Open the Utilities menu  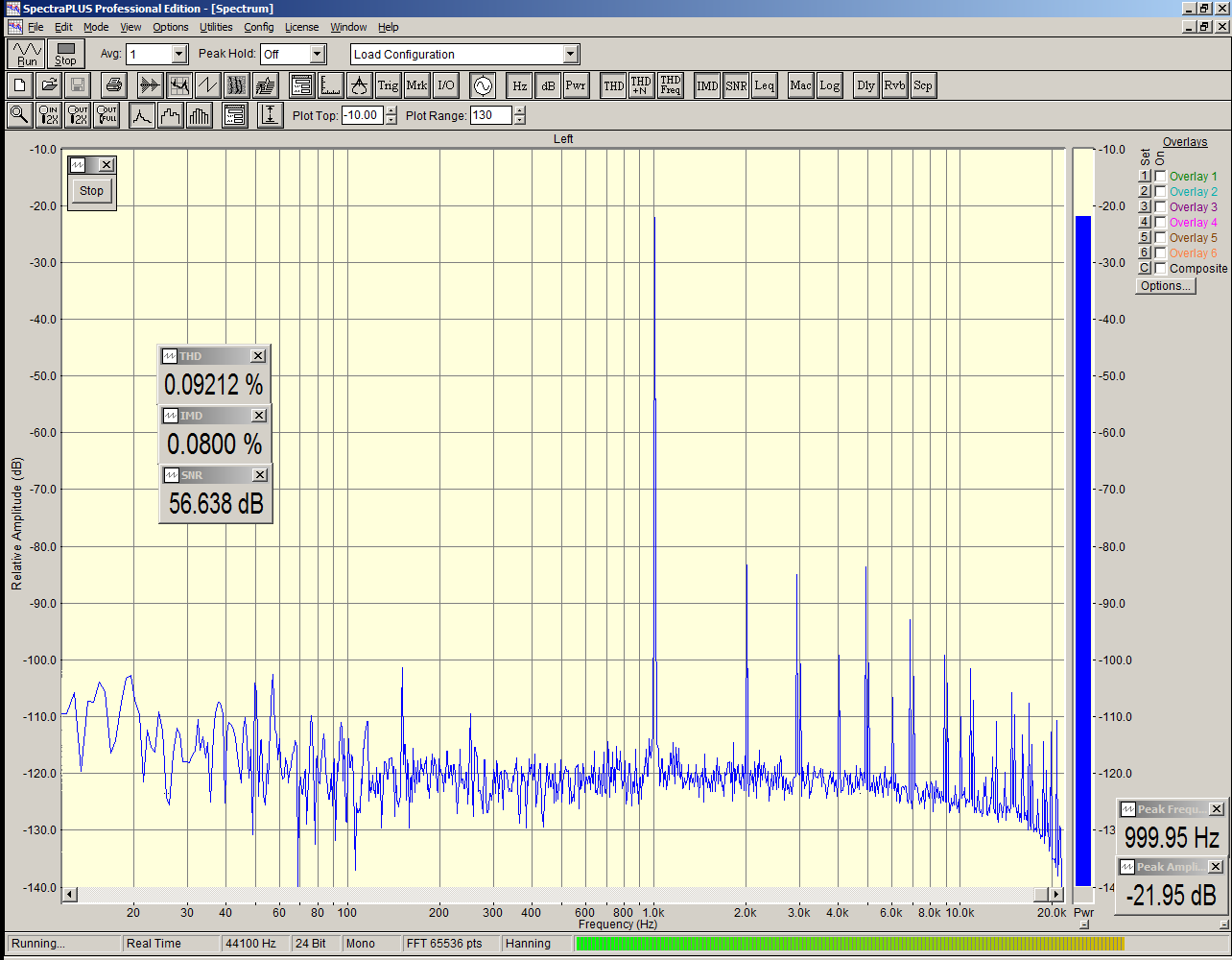216,27
